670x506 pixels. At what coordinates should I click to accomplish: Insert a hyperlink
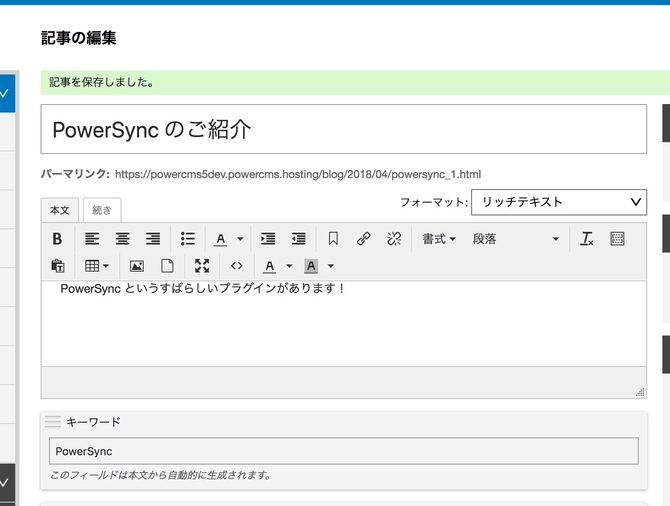click(364, 239)
